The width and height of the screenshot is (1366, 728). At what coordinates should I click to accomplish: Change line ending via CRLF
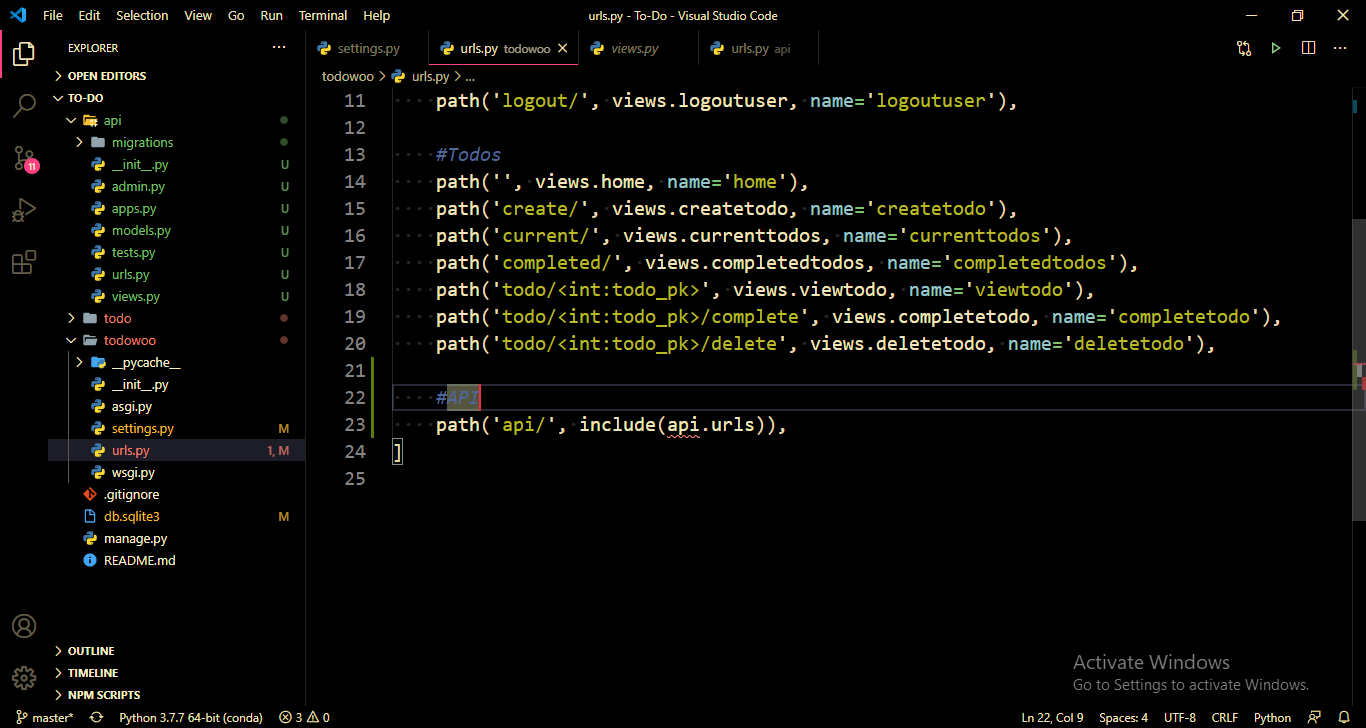coord(1224,717)
